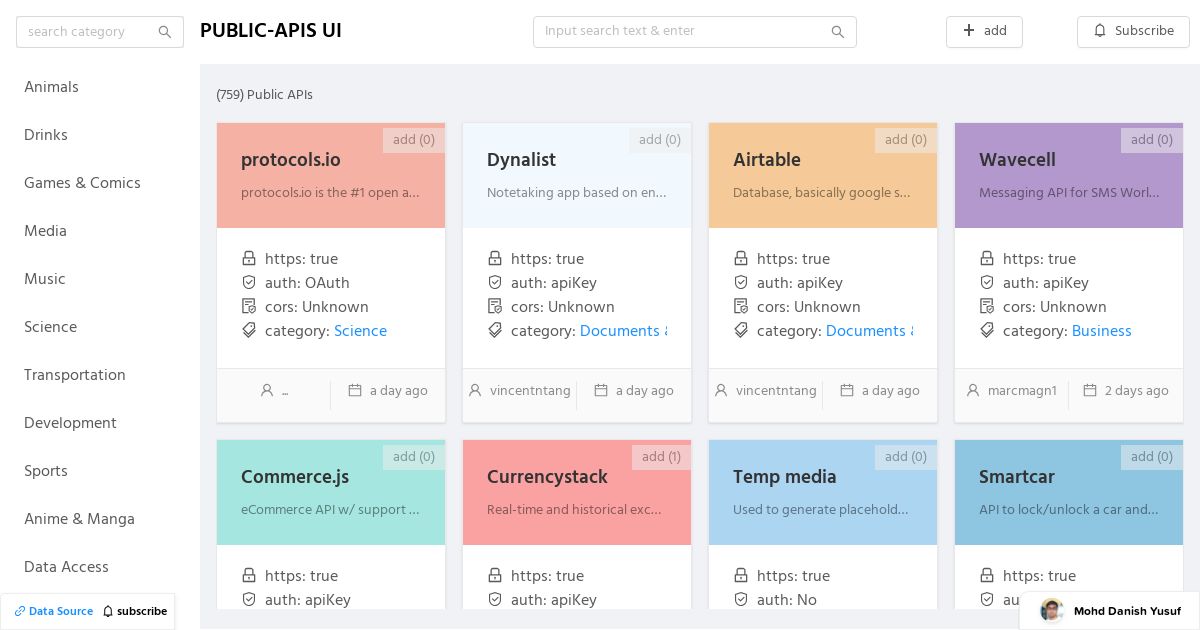Click add (0) on protocols.io card
The image size is (1200, 630).
414,140
